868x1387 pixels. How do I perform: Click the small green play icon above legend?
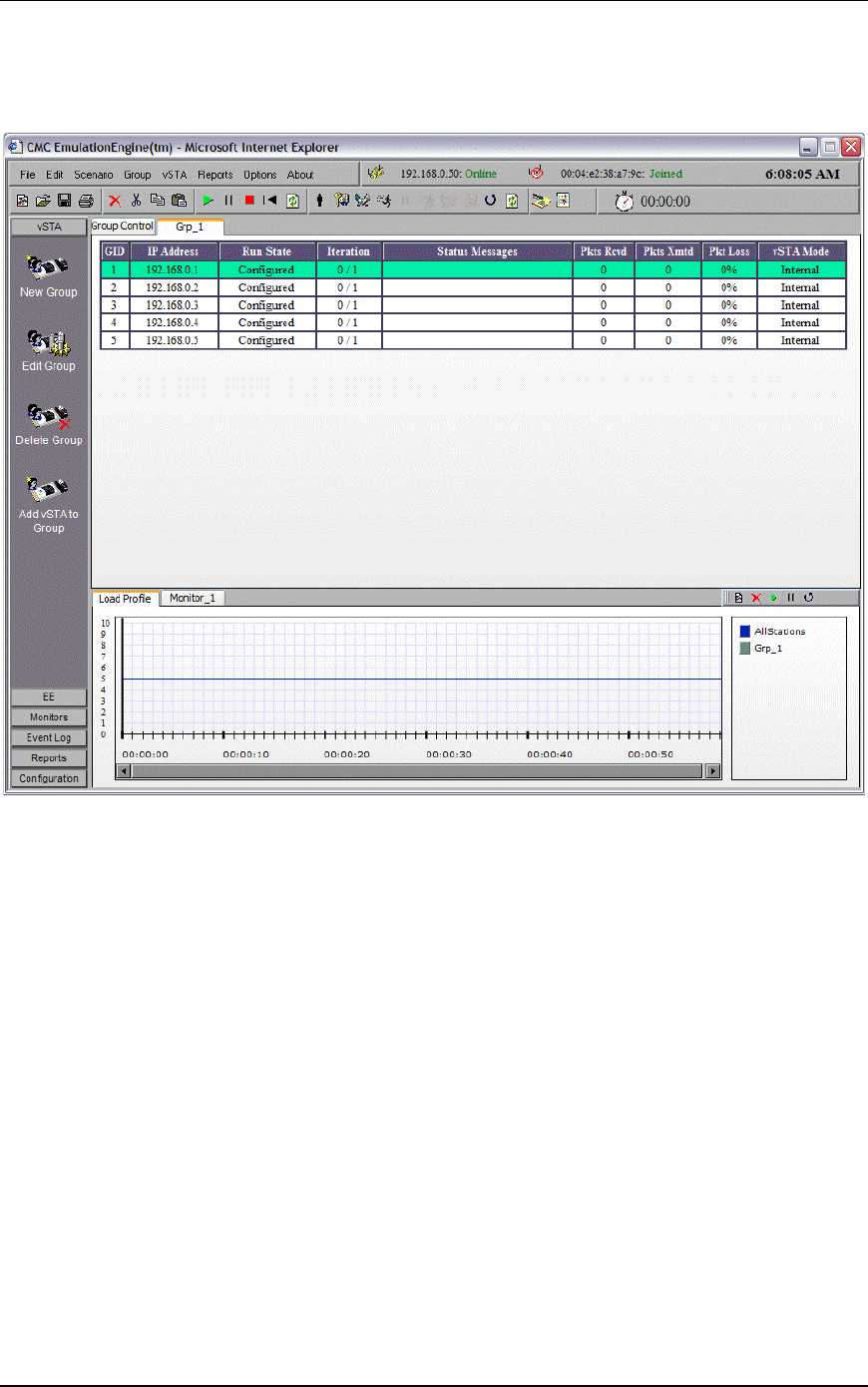[773, 598]
